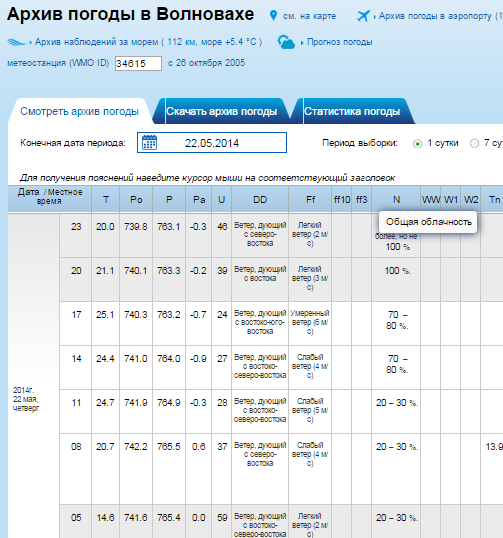This screenshot has width=503, height=538.
Task: Click the sea waves icon
Action: [16, 42]
